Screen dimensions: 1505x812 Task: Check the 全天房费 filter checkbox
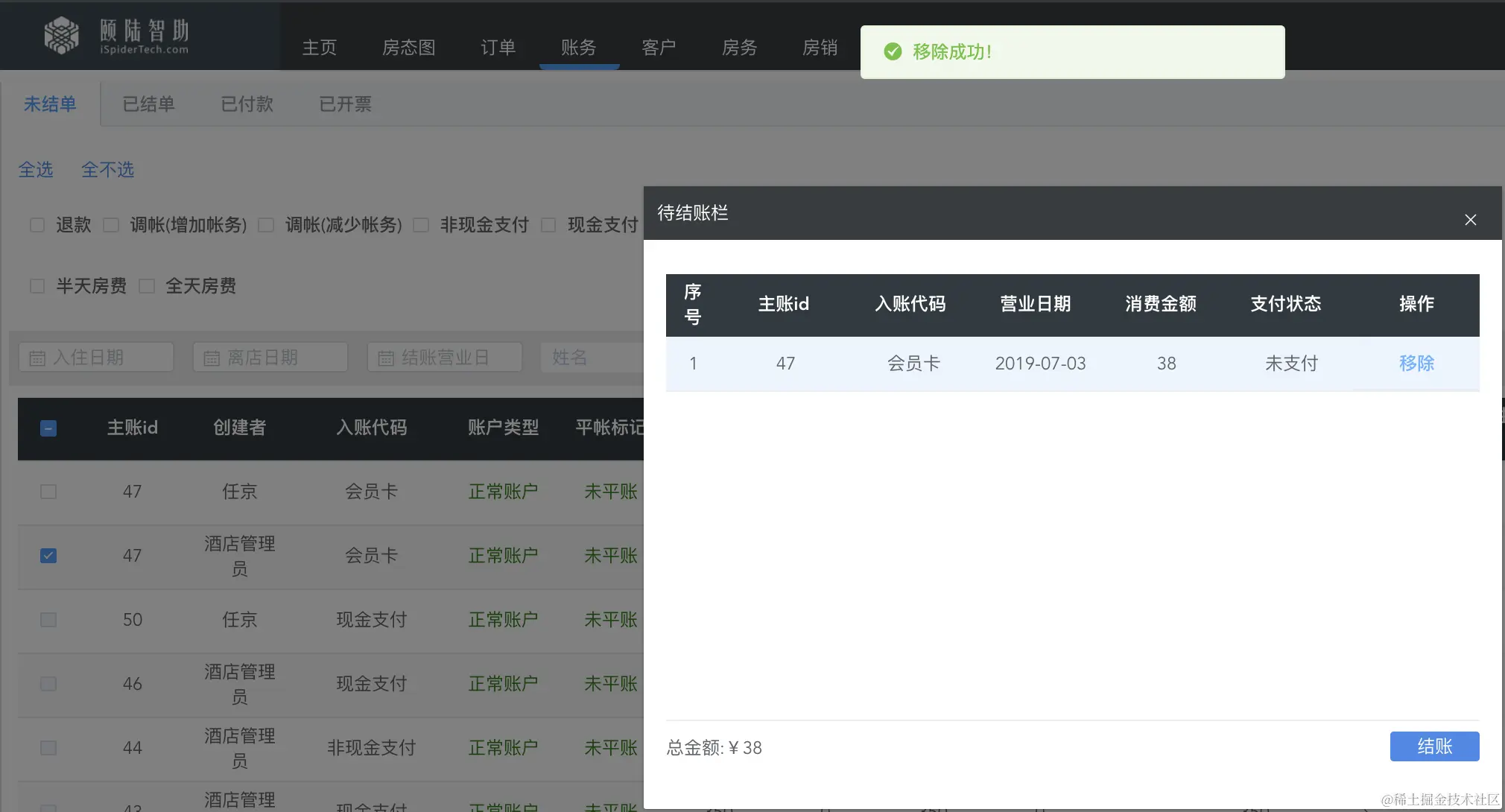(x=147, y=286)
